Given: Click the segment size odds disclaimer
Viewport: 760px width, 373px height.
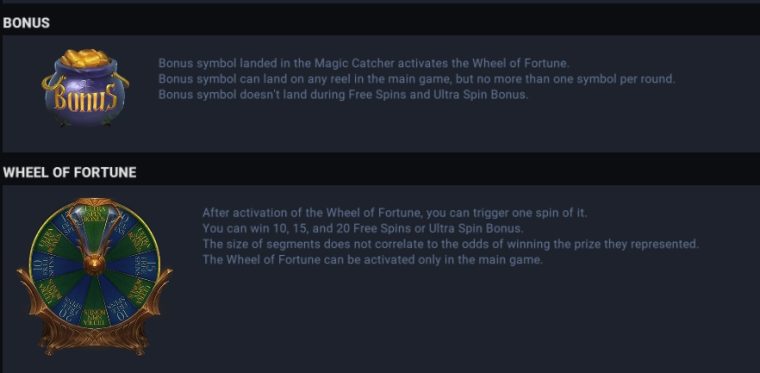Looking at the screenshot, I should [x=450, y=244].
